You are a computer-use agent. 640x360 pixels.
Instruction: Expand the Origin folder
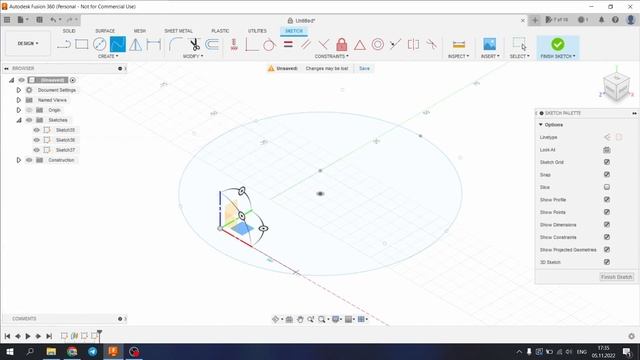[x=18, y=110]
